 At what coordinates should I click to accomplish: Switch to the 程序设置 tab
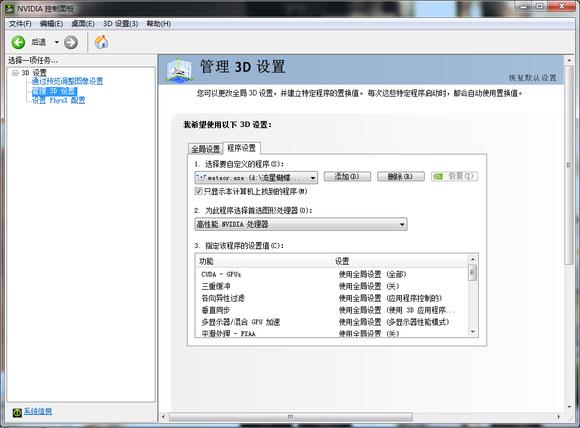242,148
